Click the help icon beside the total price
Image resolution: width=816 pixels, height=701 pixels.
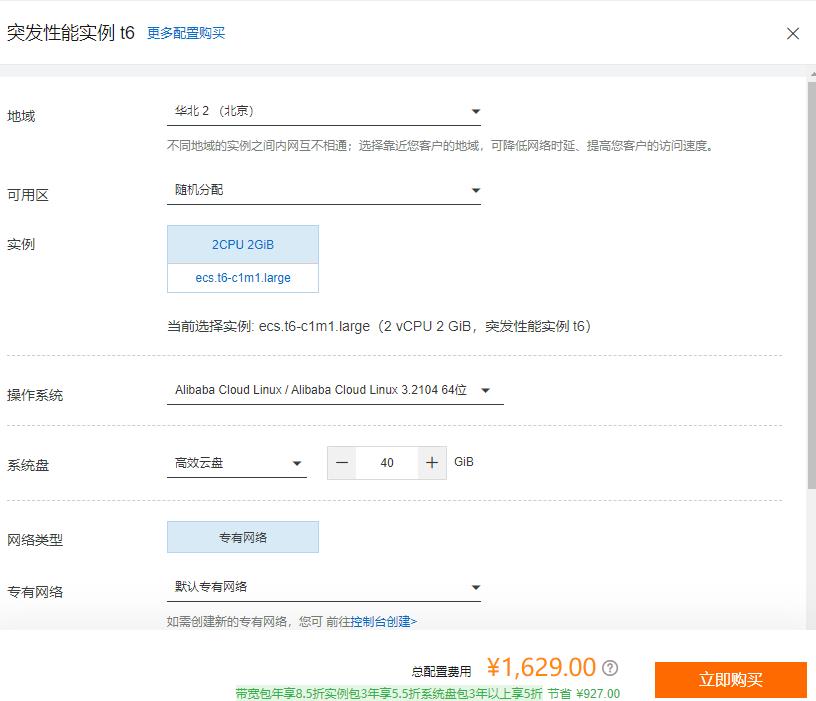(x=610, y=668)
